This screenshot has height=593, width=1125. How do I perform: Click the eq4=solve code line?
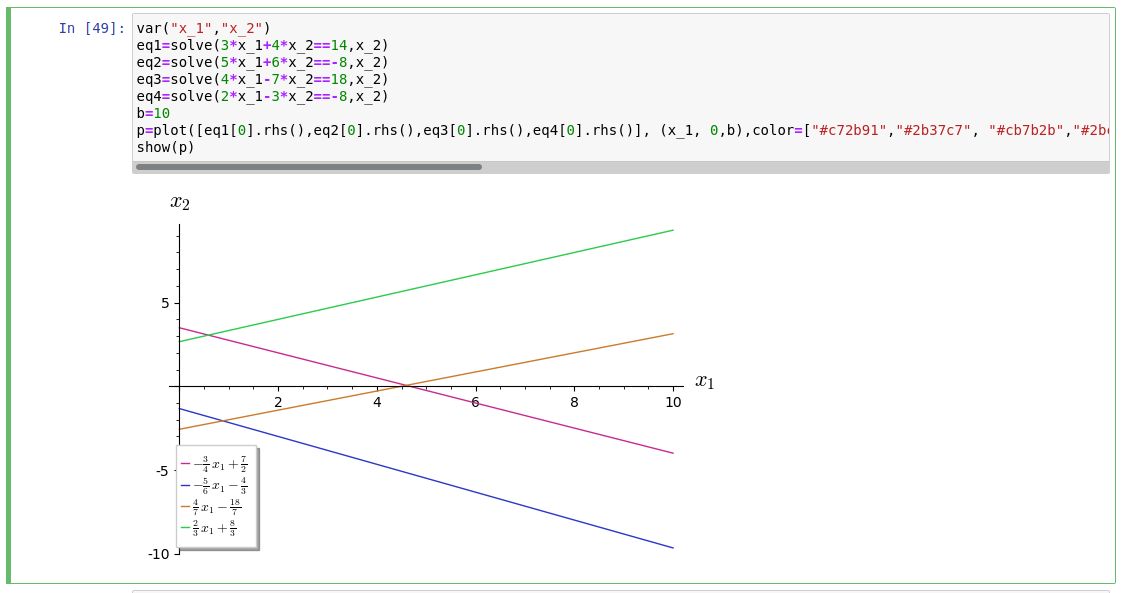(x=262, y=96)
